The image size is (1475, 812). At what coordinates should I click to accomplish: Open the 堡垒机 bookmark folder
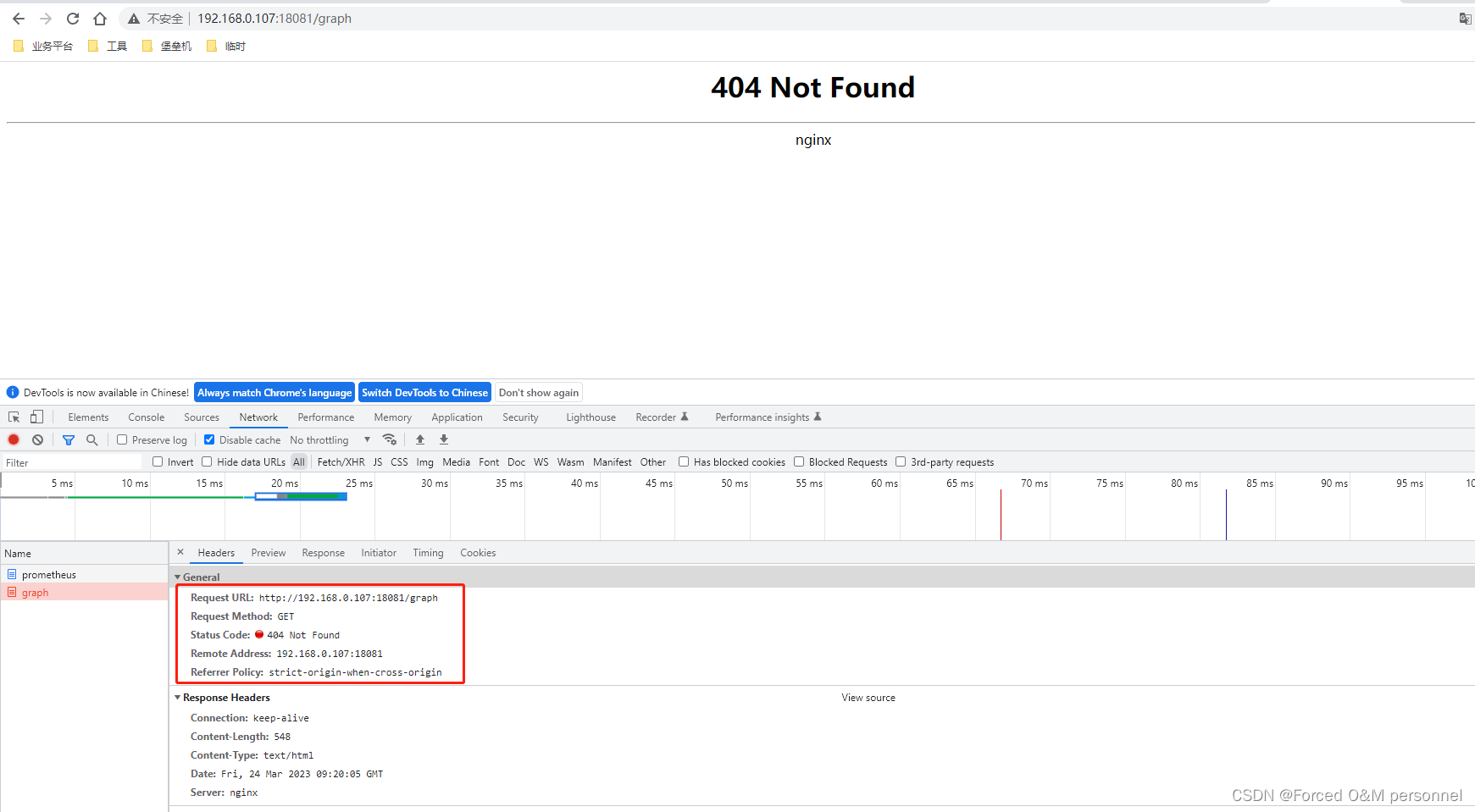tap(167, 47)
